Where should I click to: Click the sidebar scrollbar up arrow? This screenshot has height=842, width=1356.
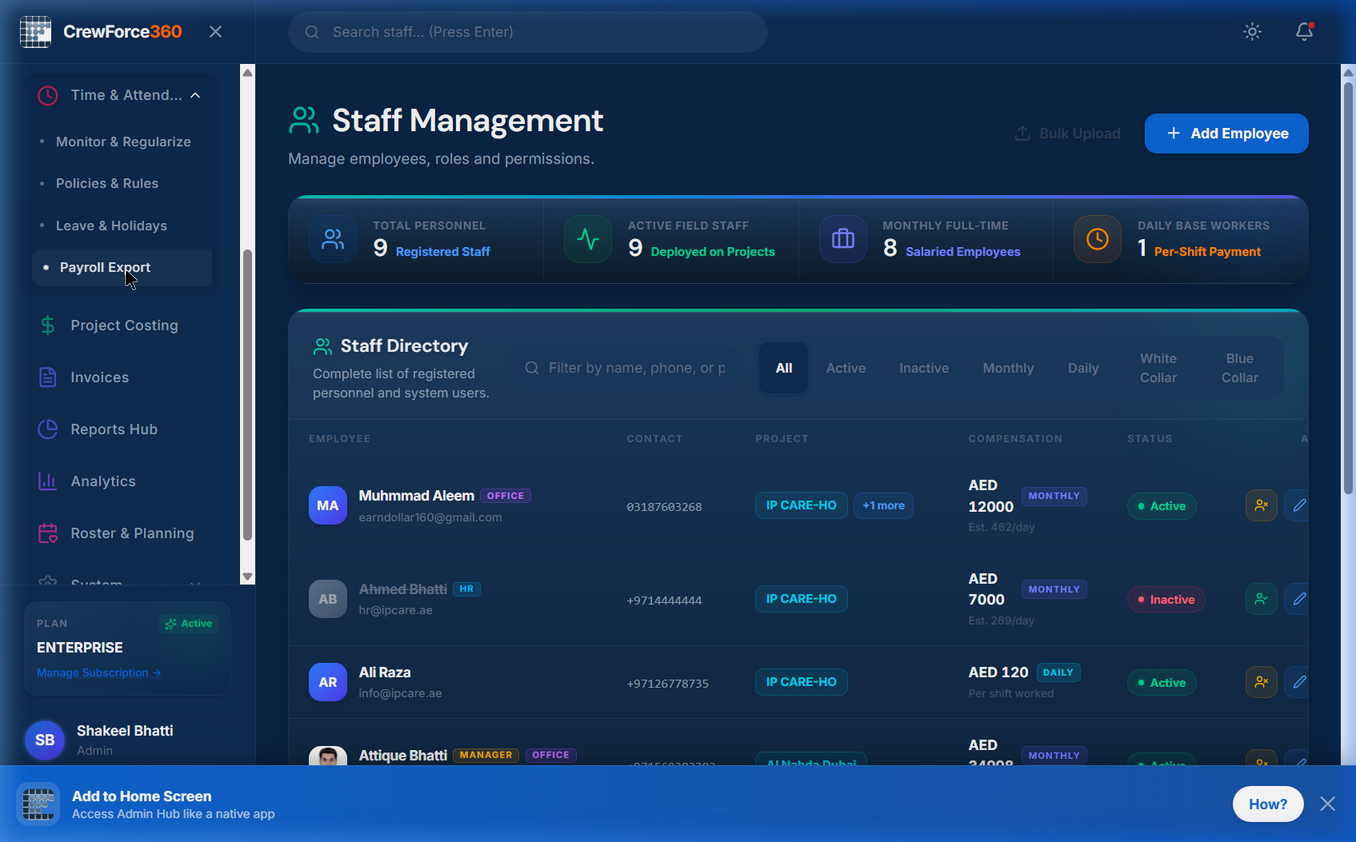point(247,72)
